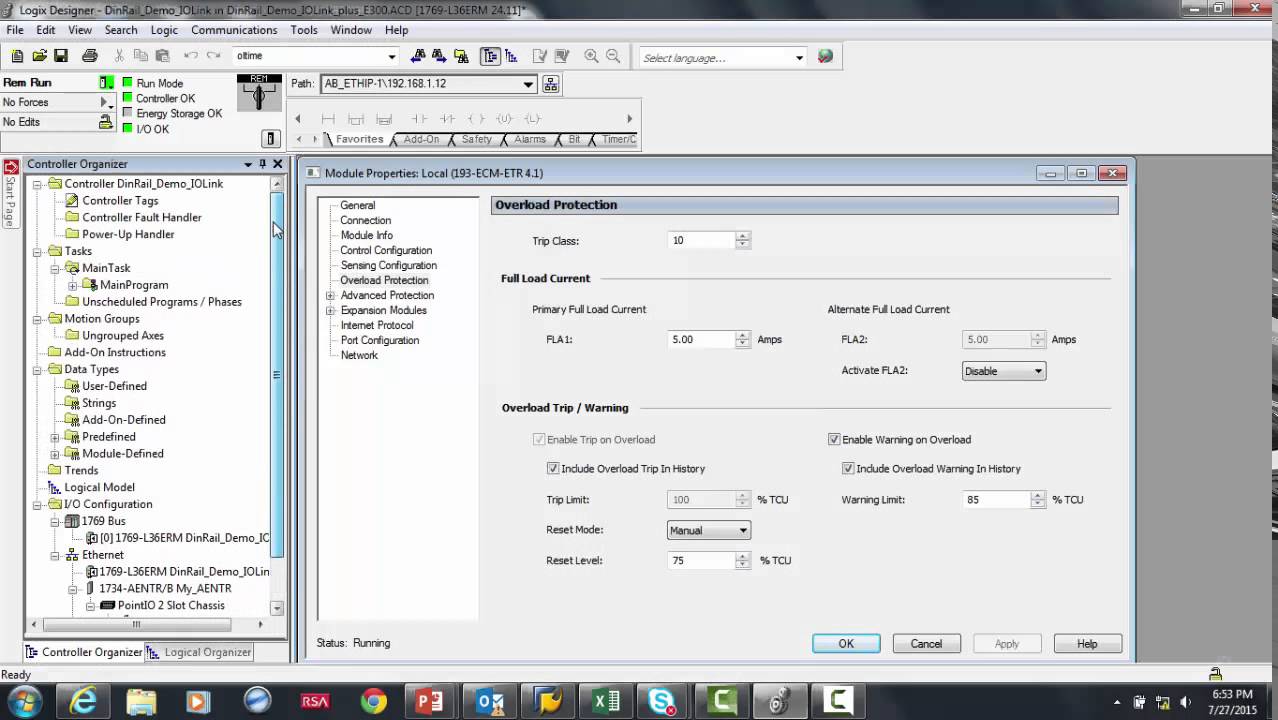Screen dimensions: 1278x720
Task: Click the Help button in the dialog
Action: tap(1087, 644)
